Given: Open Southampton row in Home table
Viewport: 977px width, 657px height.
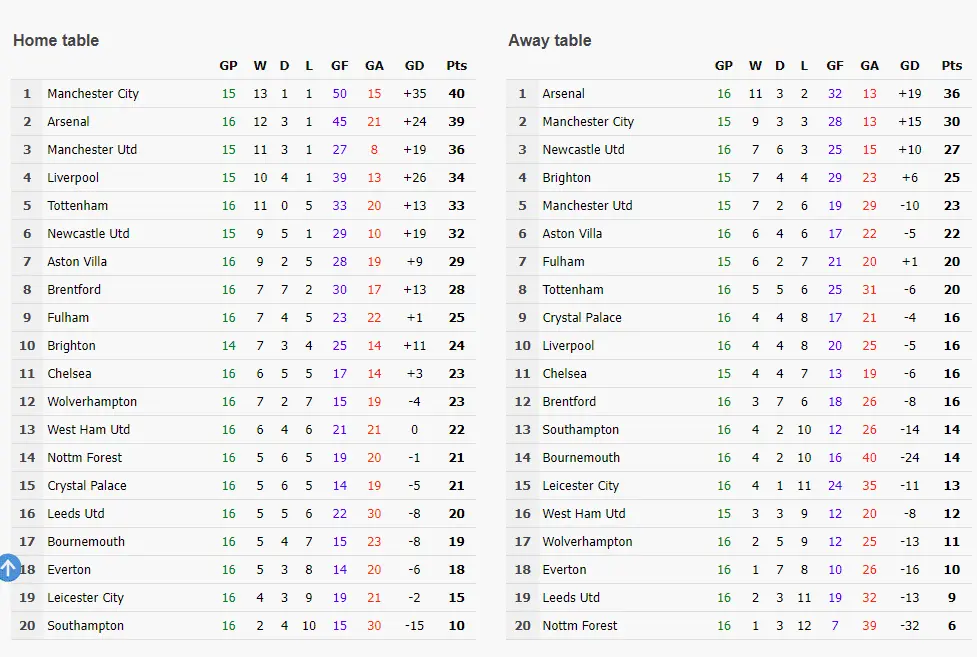Looking at the screenshot, I should point(86,626).
